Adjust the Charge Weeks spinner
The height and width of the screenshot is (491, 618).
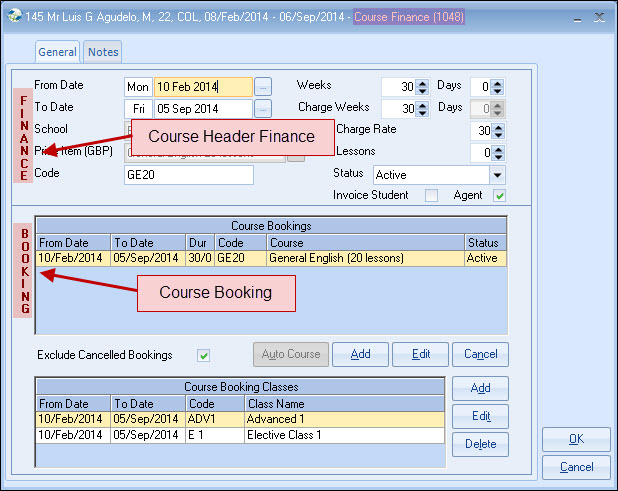point(422,109)
